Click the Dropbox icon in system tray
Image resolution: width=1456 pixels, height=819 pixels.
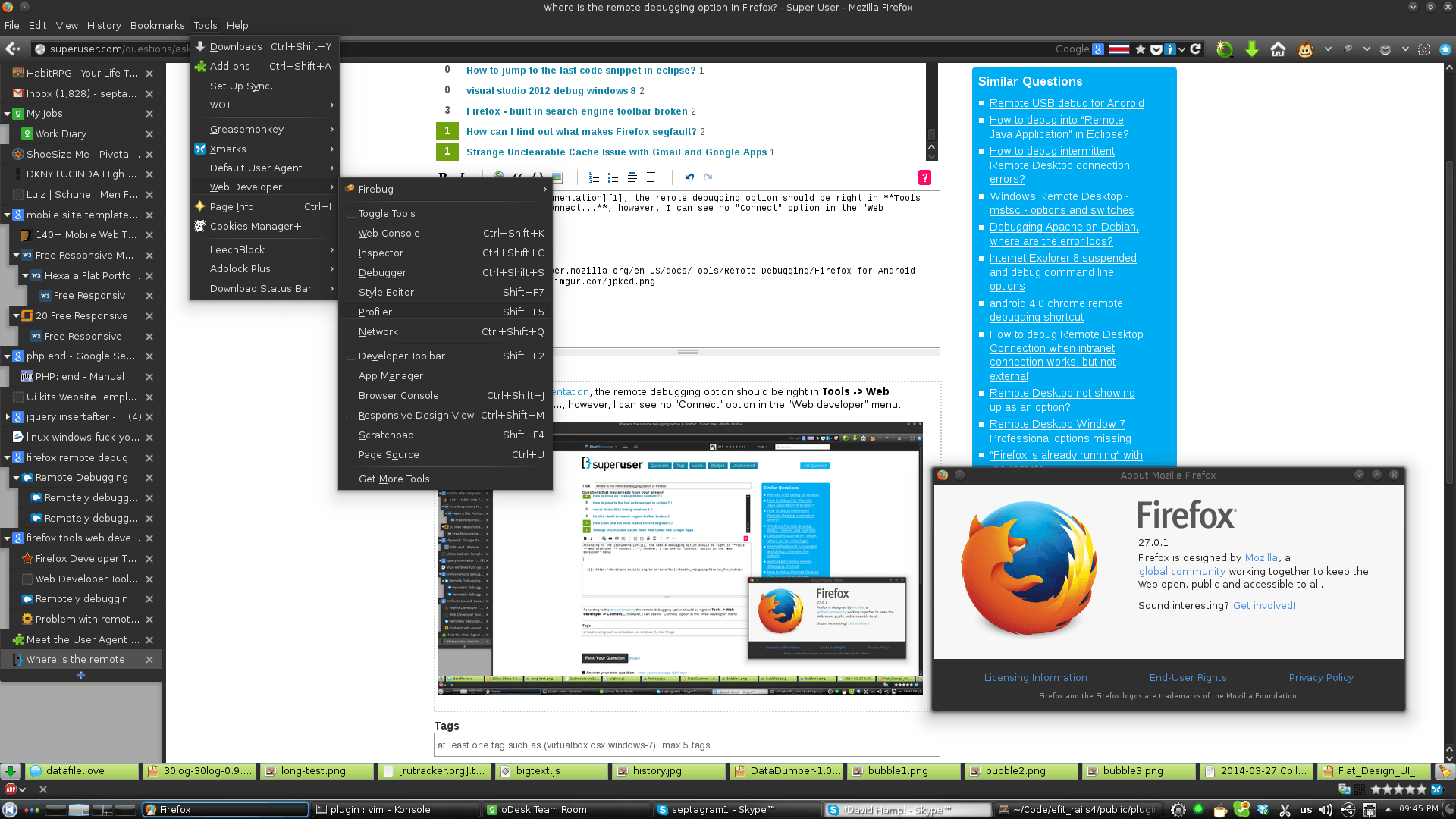[1263, 810]
